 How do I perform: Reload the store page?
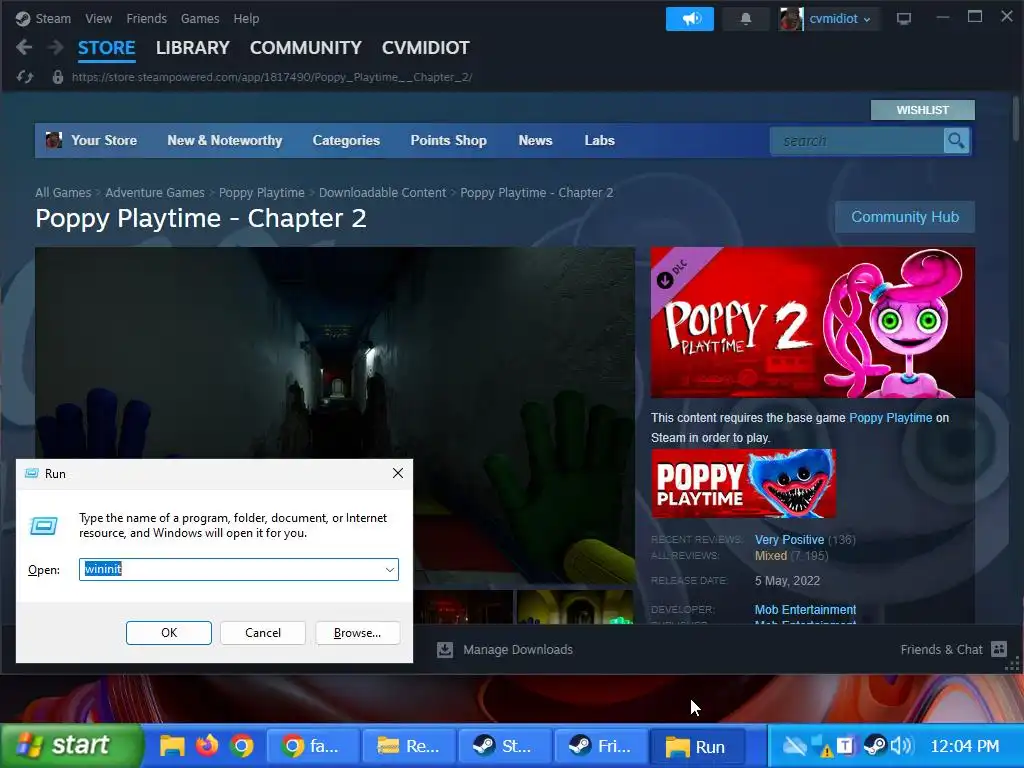point(25,77)
